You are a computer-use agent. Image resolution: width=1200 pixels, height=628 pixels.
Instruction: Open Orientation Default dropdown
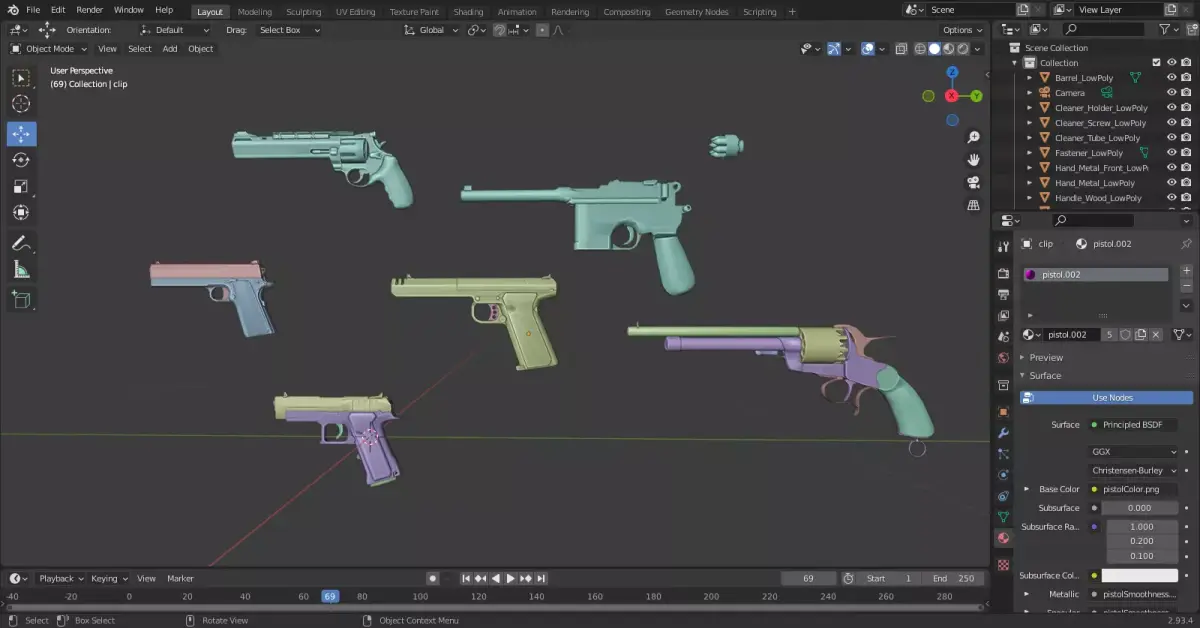click(x=174, y=30)
